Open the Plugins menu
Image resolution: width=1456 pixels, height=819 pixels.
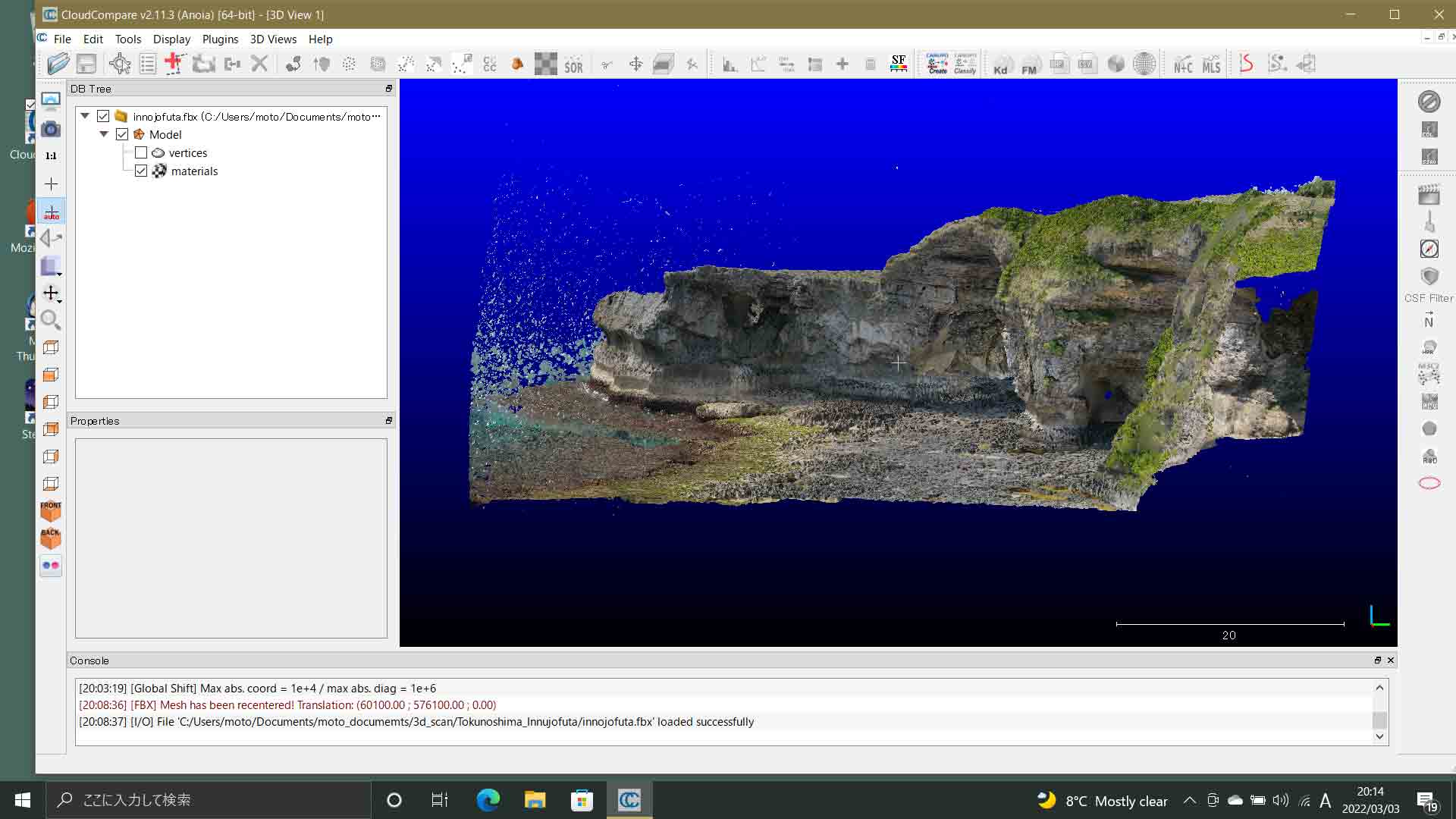[x=220, y=39]
